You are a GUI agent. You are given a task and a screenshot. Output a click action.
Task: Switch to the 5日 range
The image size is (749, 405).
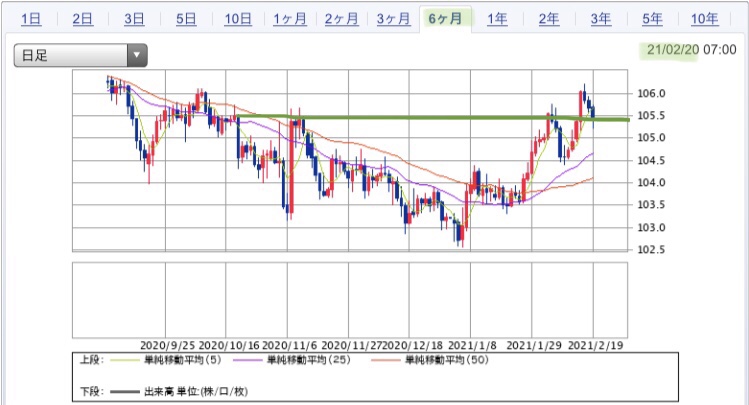(x=186, y=19)
